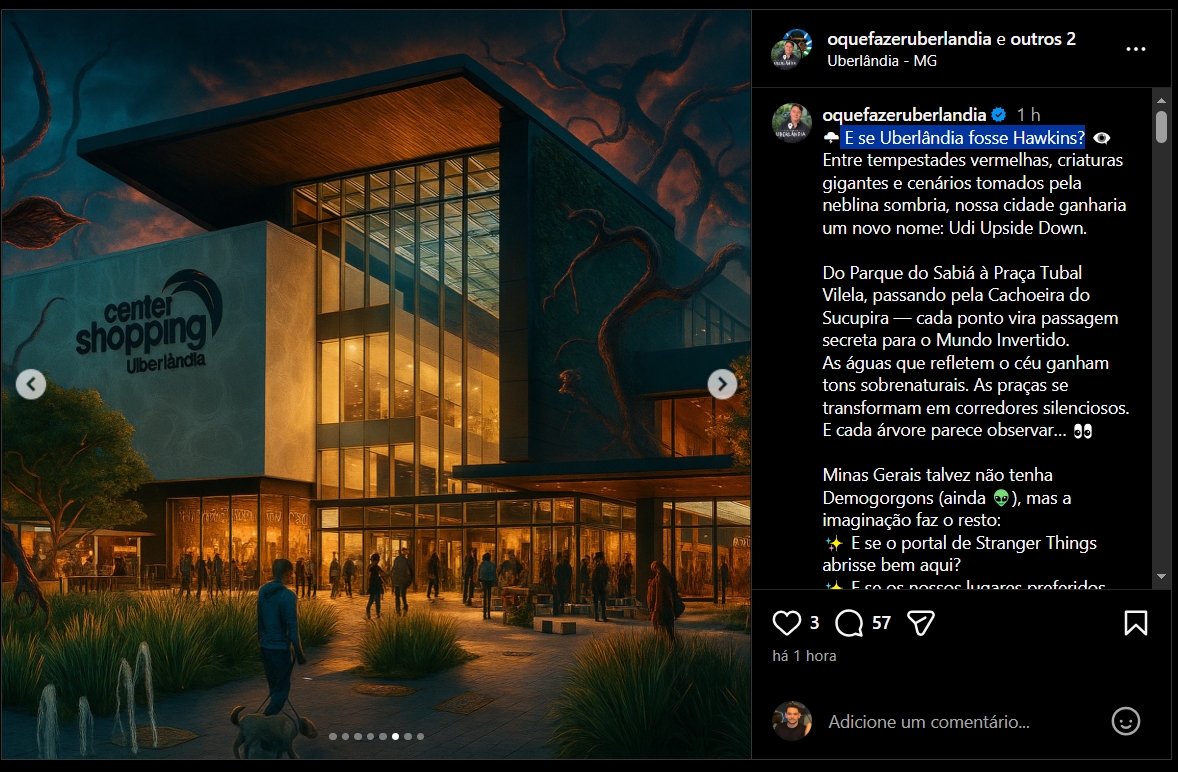Go to next carousel image
This screenshot has width=1178, height=772.
[x=722, y=384]
